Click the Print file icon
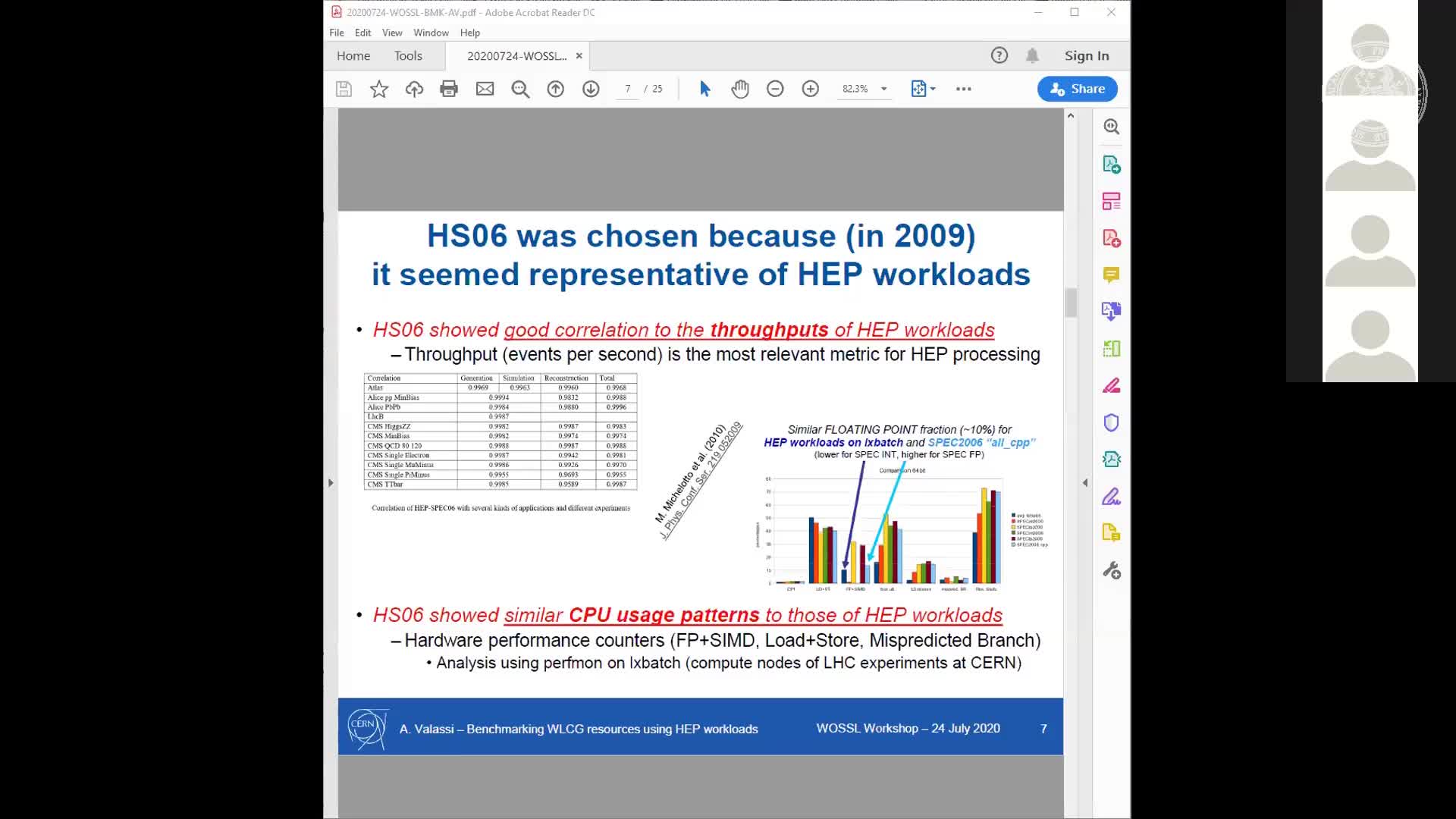1456x819 pixels. click(x=449, y=89)
